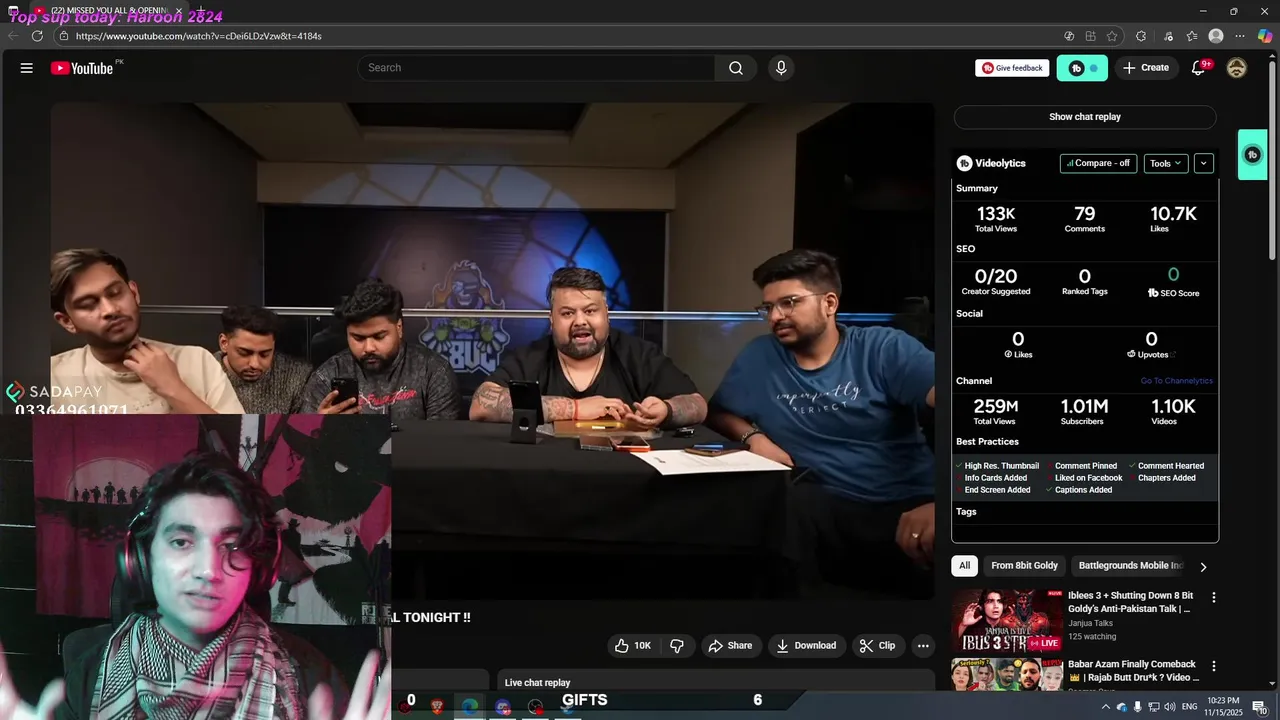Select the Battlegrounds Mobile India chip
The height and width of the screenshot is (720, 1280).
click(x=1130, y=566)
